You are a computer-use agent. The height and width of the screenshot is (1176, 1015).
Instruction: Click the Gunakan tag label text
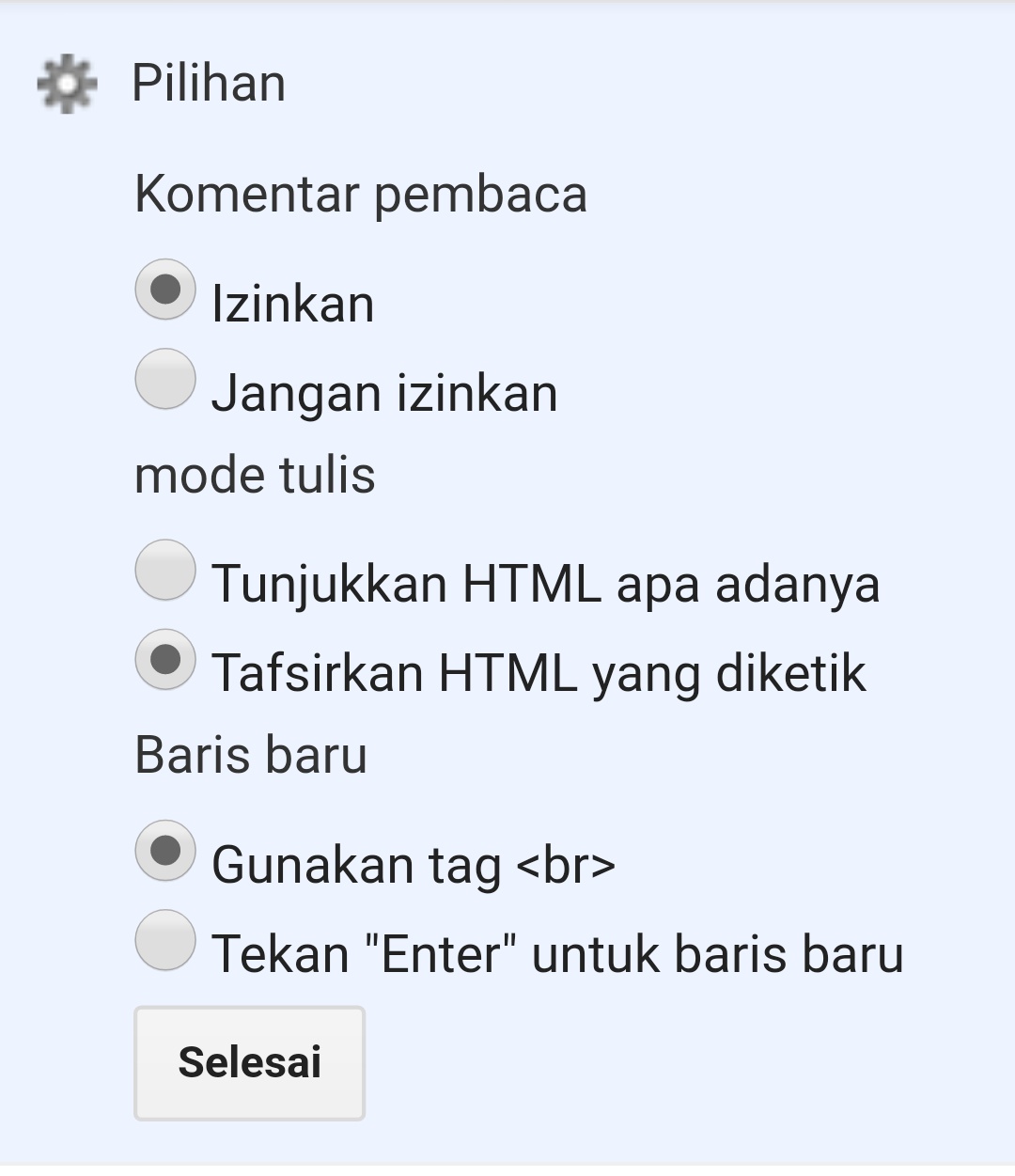tap(355, 865)
